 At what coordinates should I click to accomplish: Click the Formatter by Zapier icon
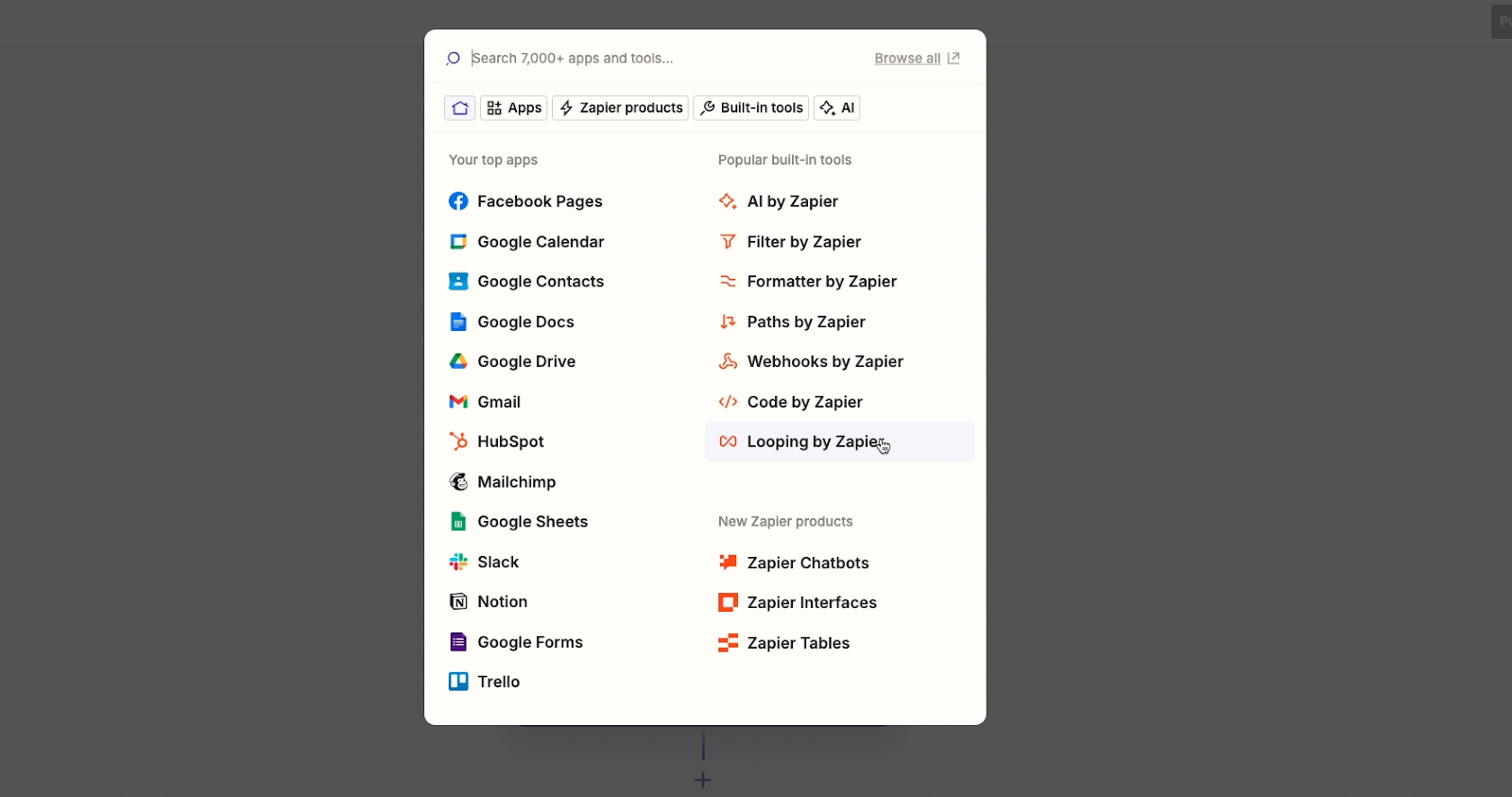[x=728, y=282]
